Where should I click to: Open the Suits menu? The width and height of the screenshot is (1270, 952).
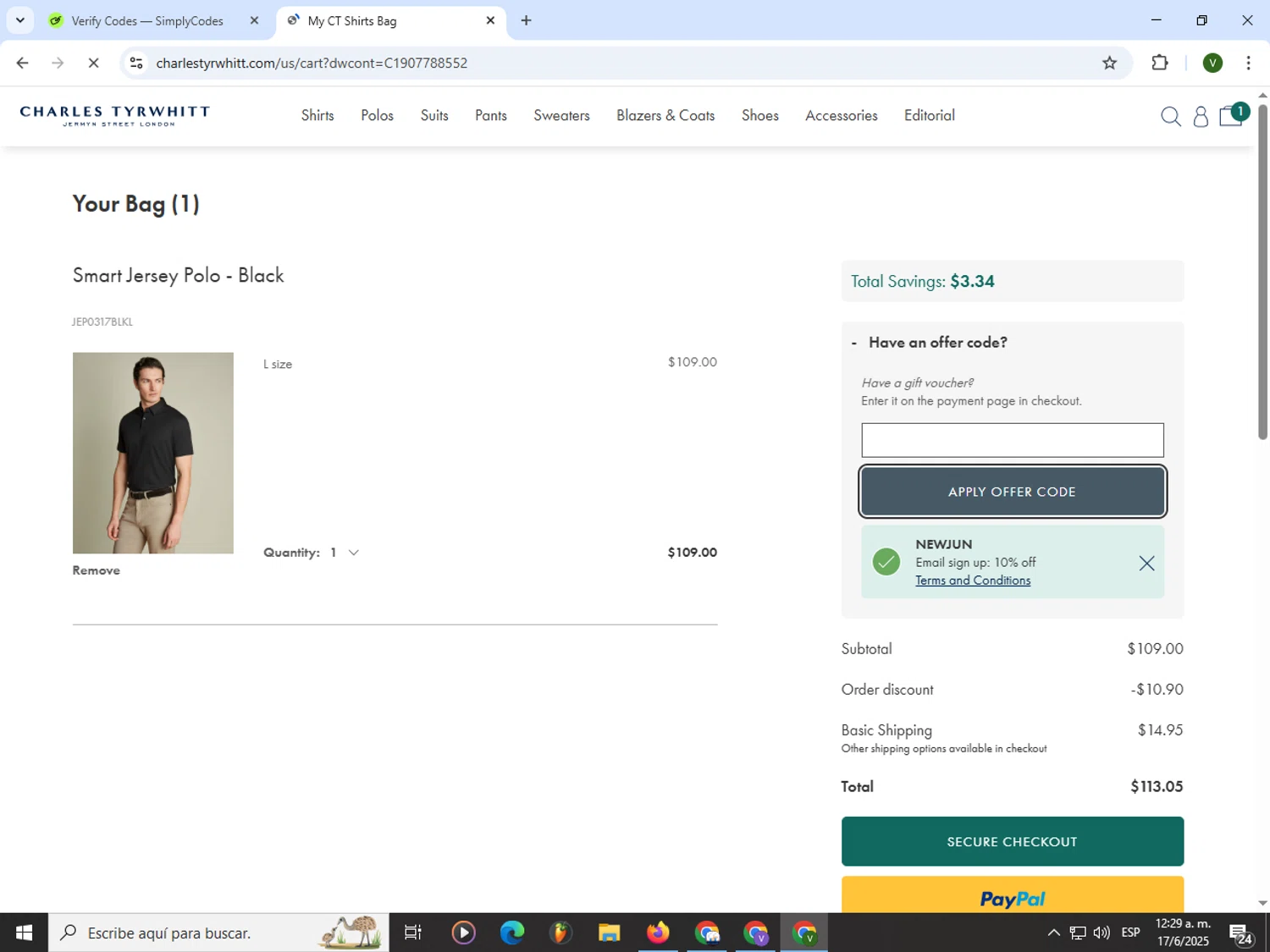point(434,115)
